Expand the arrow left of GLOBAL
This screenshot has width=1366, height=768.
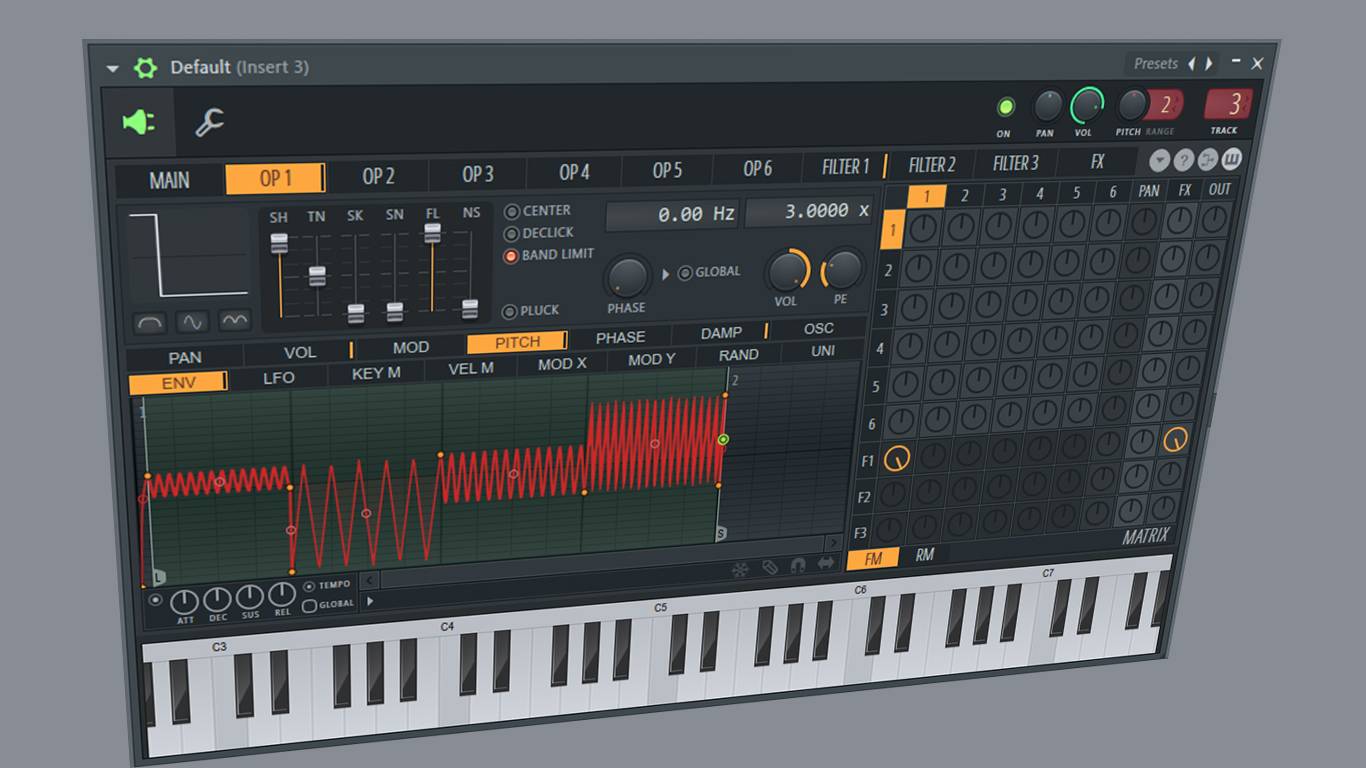(x=666, y=274)
